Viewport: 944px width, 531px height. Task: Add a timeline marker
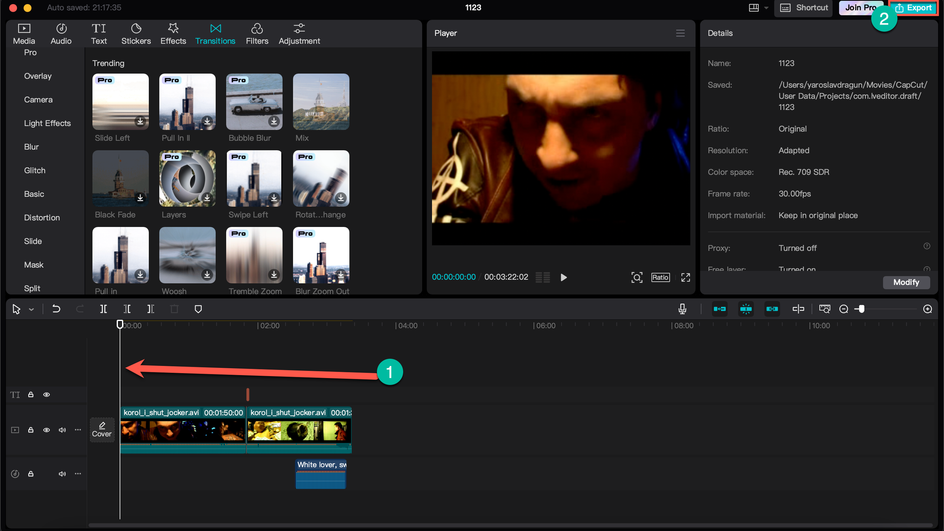point(198,309)
